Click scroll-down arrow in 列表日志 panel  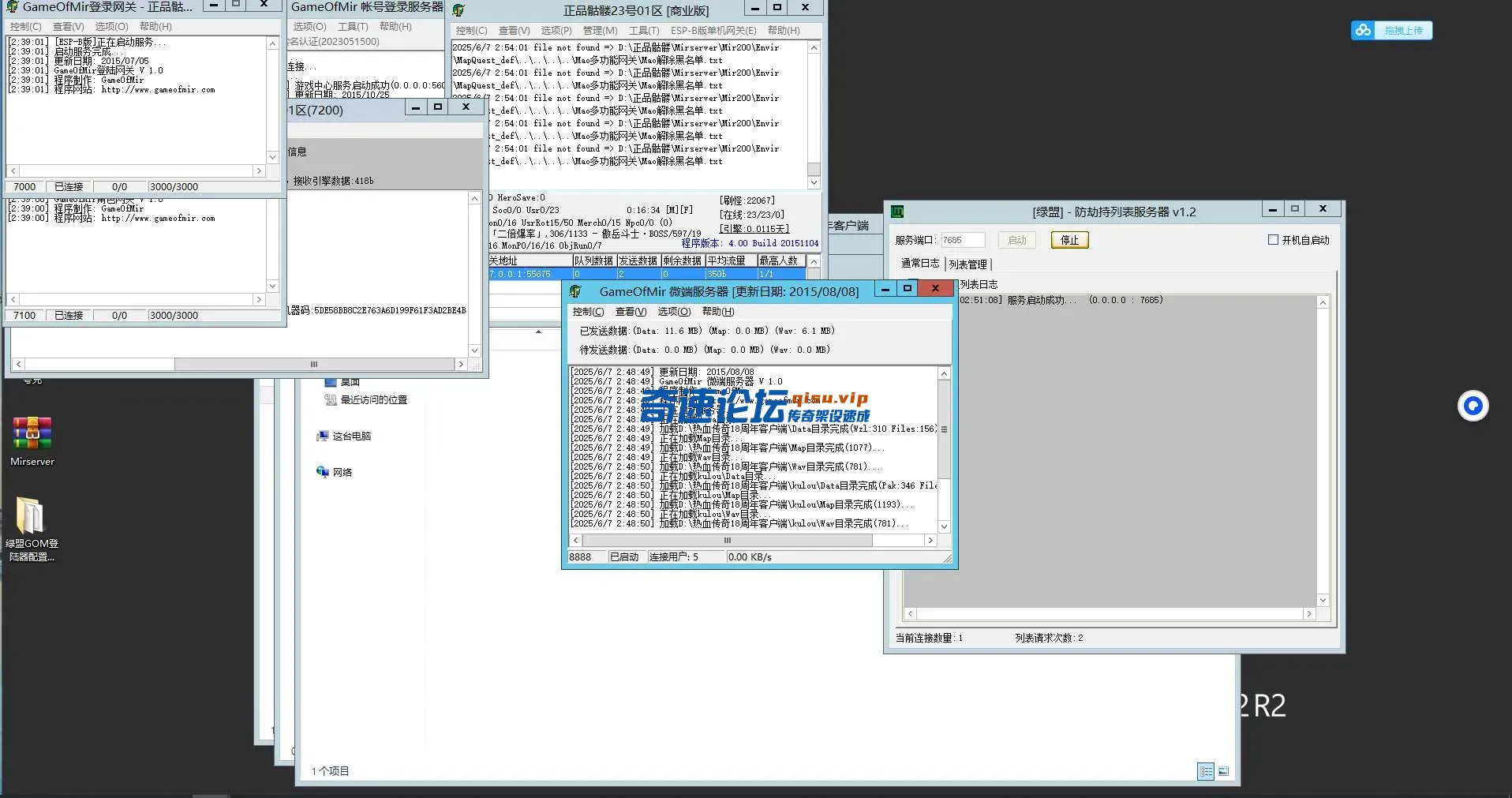(1323, 600)
